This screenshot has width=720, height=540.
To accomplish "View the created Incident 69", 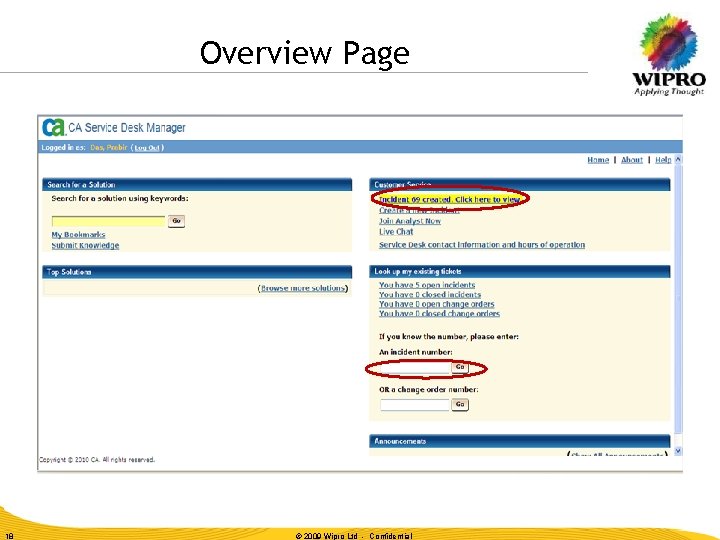I will pos(449,199).
